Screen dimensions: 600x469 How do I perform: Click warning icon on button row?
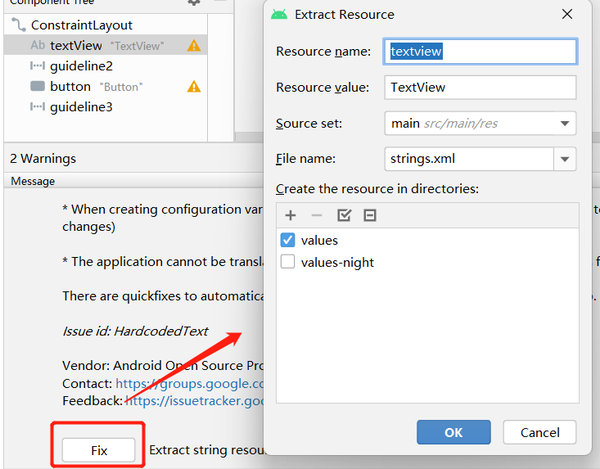pyautogui.click(x=194, y=87)
